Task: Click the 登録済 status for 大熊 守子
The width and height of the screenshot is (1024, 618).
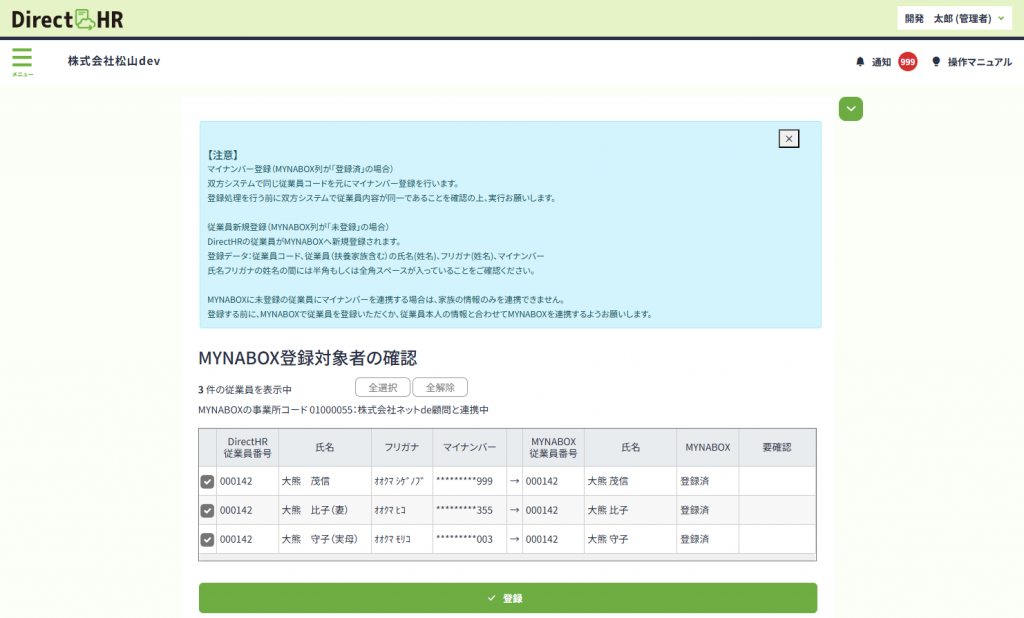Action: [694, 540]
